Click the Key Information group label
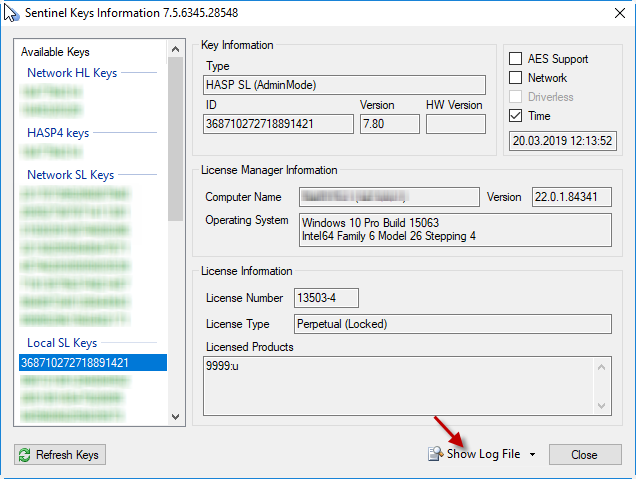 click(237, 45)
